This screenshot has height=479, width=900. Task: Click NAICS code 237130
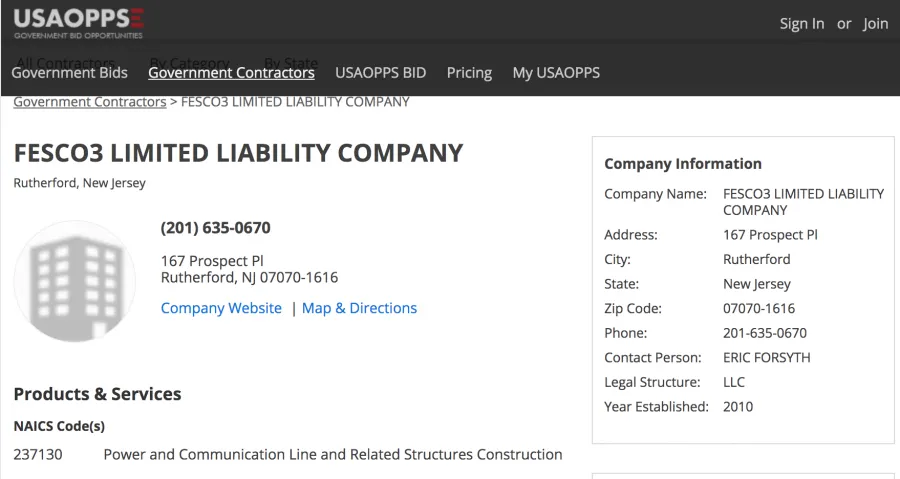point(38,454)
